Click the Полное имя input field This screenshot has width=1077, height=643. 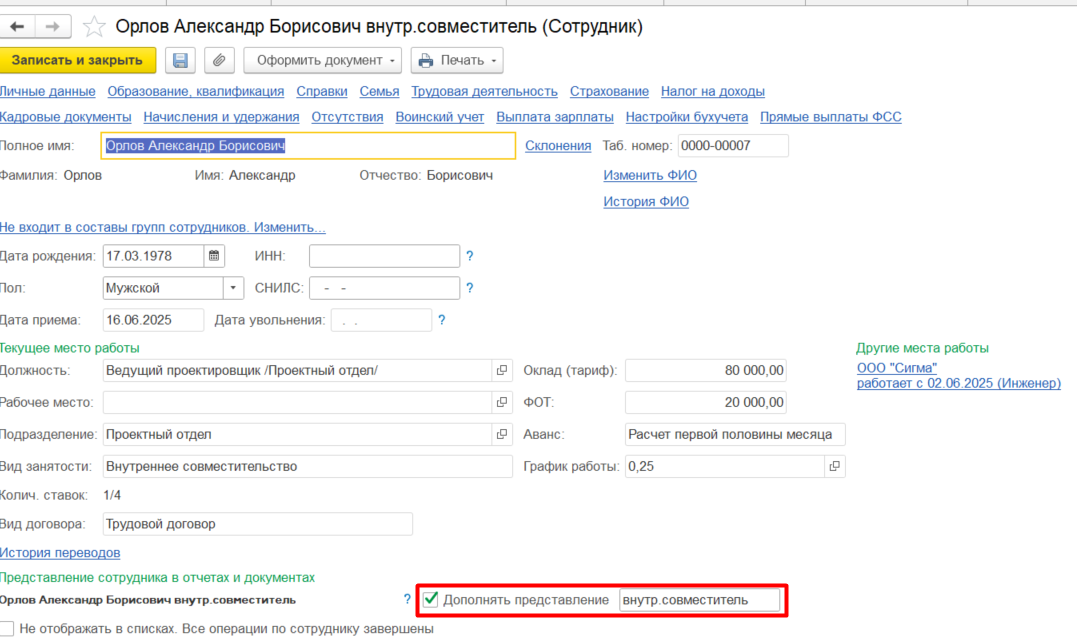[x=308, y=146]
